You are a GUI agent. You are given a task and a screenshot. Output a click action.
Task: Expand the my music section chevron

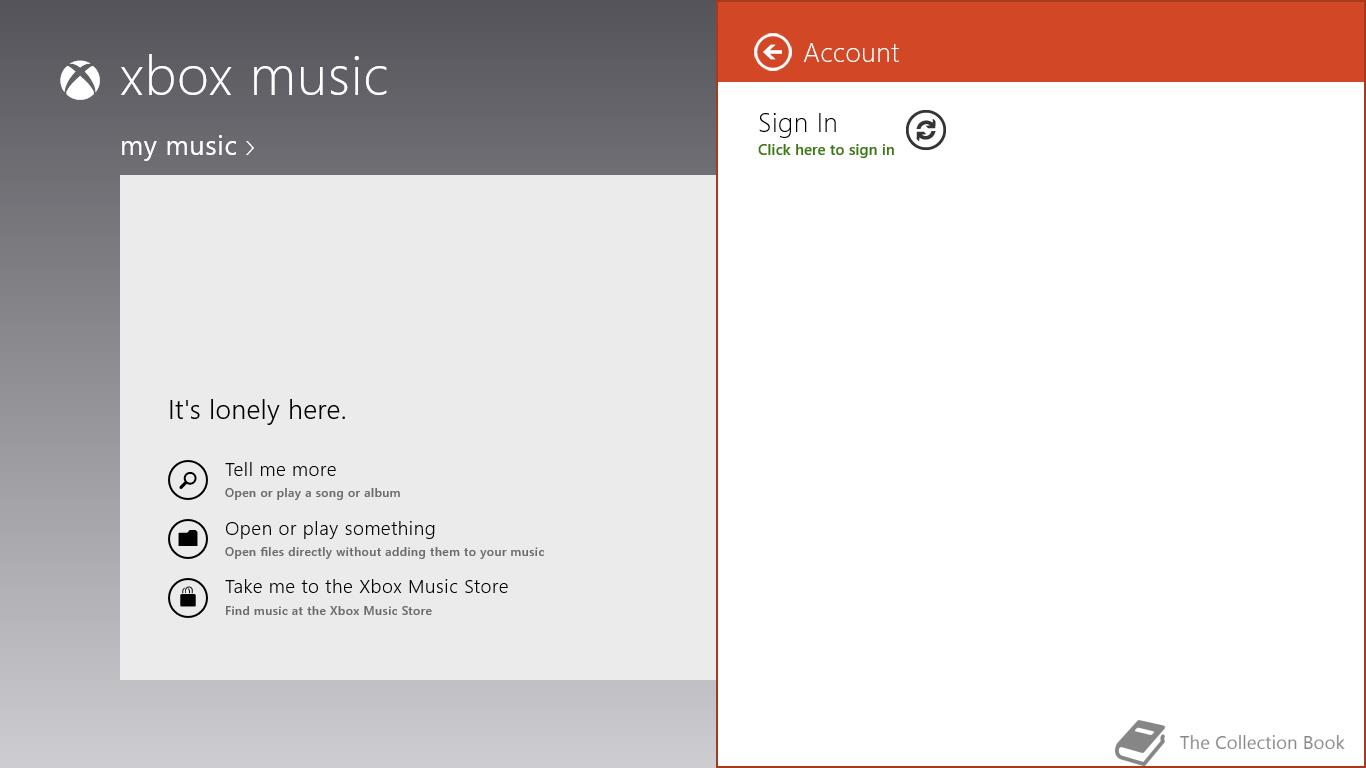pos(250,148)
